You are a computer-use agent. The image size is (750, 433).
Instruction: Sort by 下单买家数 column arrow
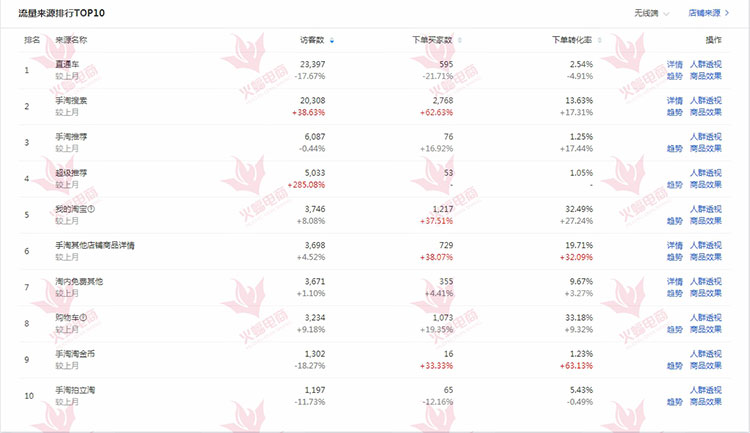[x=460, y=41]
